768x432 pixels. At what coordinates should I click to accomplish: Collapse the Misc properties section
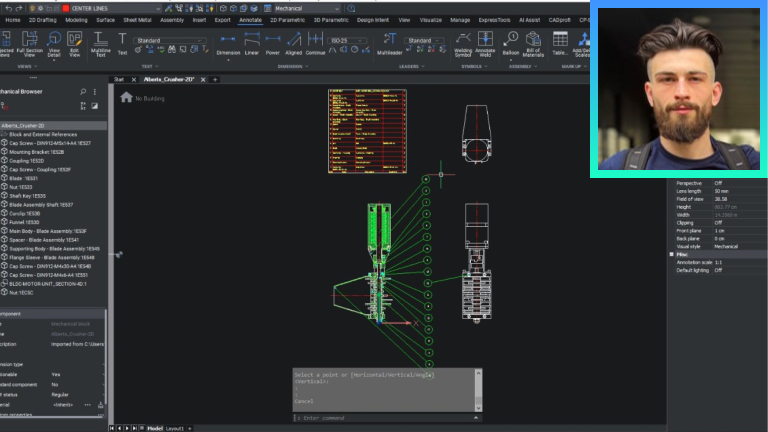[x=672, y=254]
